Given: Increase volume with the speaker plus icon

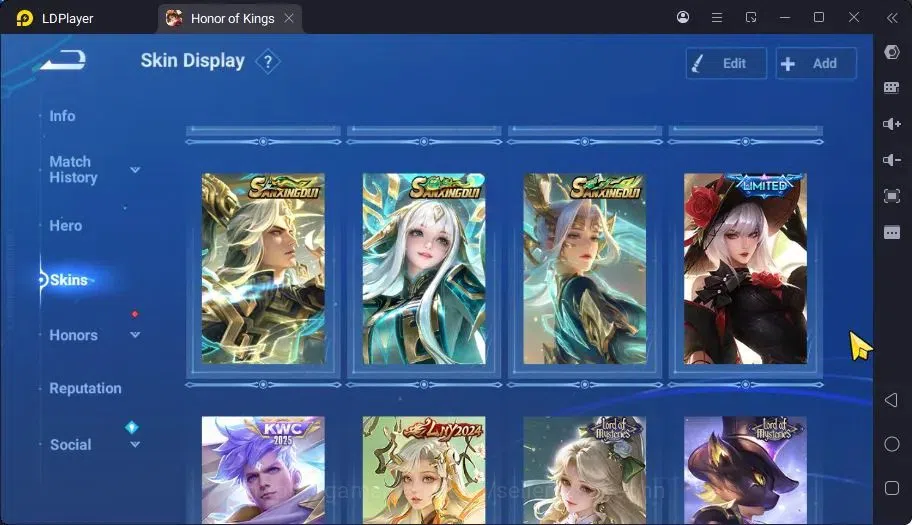Looking at the screenshot, I should (892, 124).
